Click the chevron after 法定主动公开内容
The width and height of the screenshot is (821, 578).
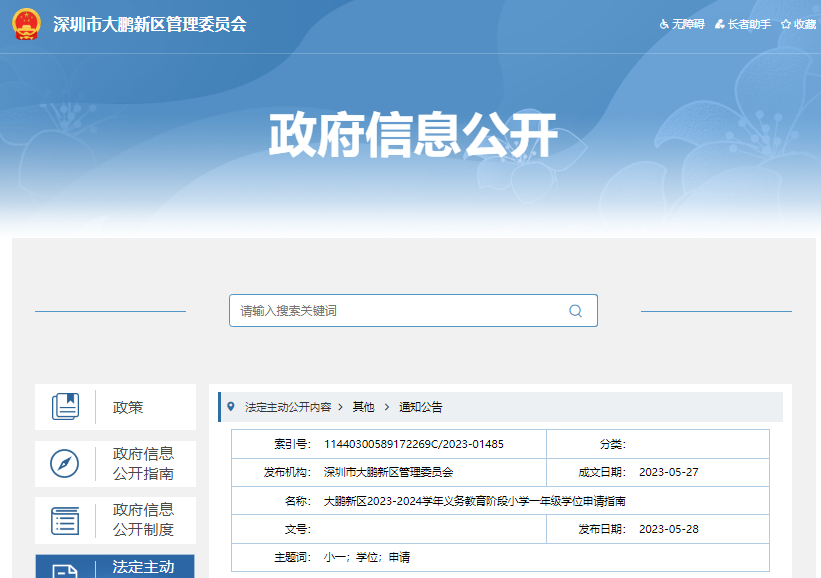341,407
